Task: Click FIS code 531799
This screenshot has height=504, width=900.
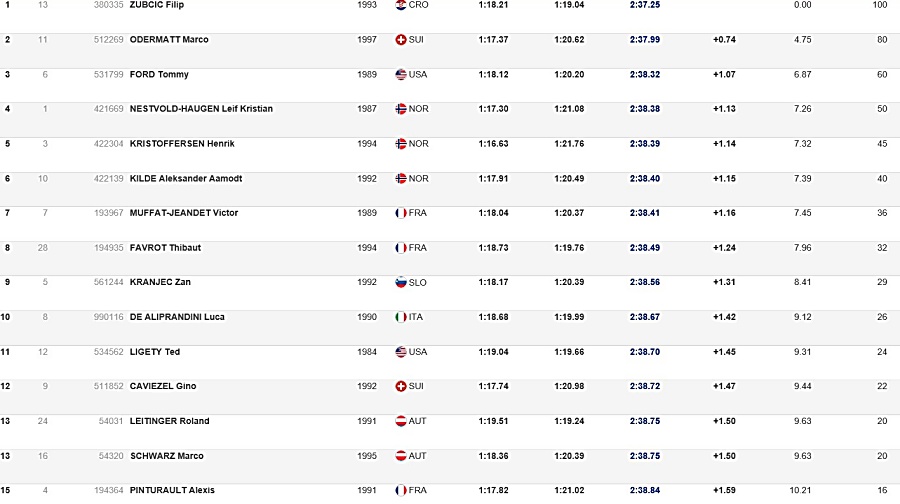Action: pos(108,75)
